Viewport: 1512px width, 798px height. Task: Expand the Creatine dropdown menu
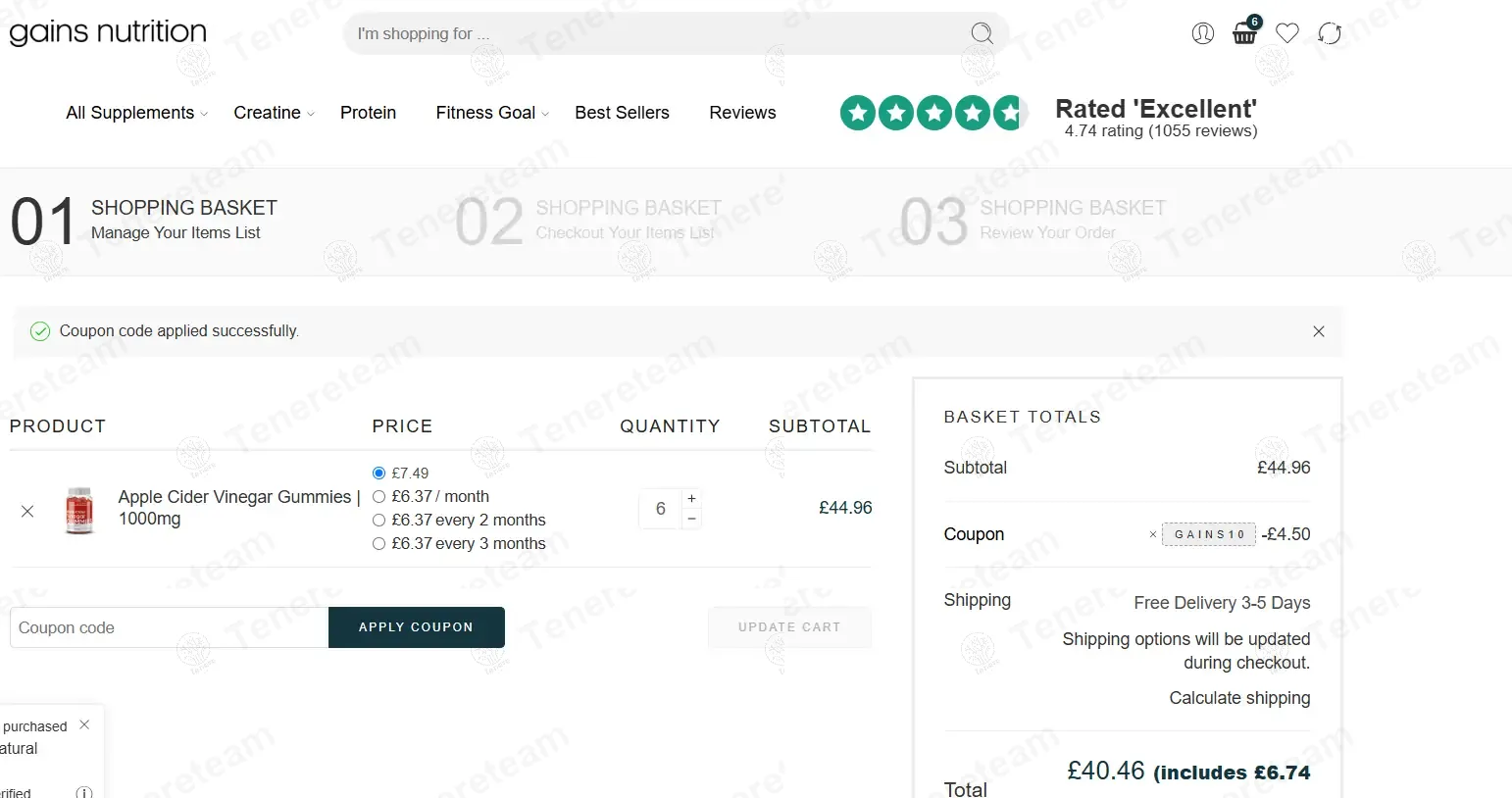[274, 113]
